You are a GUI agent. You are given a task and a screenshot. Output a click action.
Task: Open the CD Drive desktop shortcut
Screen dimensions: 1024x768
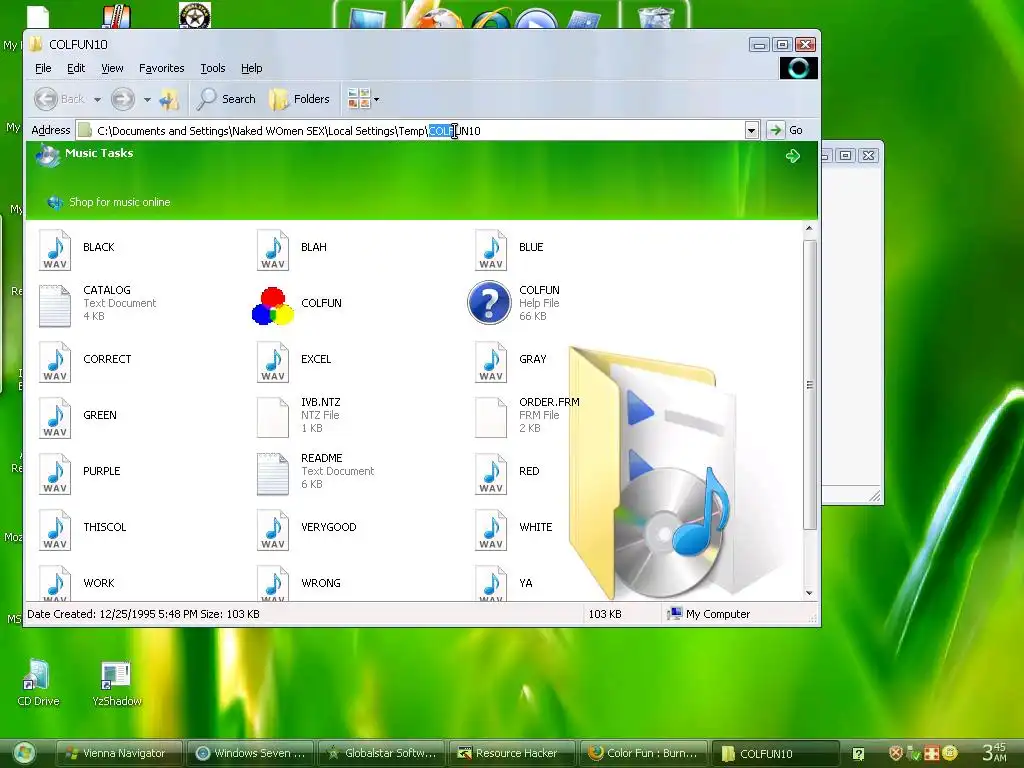pos(38,683)
